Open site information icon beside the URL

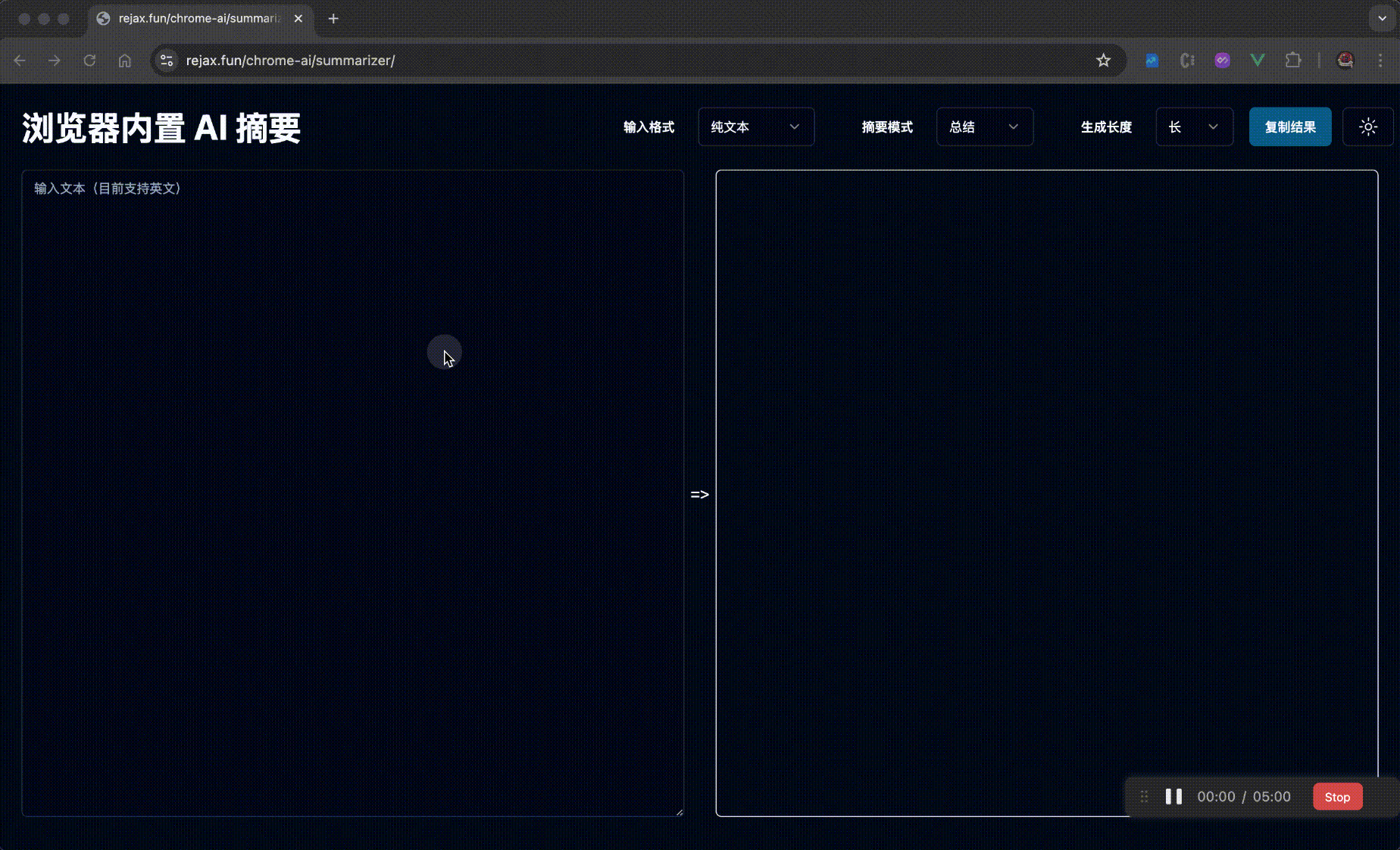click(167, 61)
